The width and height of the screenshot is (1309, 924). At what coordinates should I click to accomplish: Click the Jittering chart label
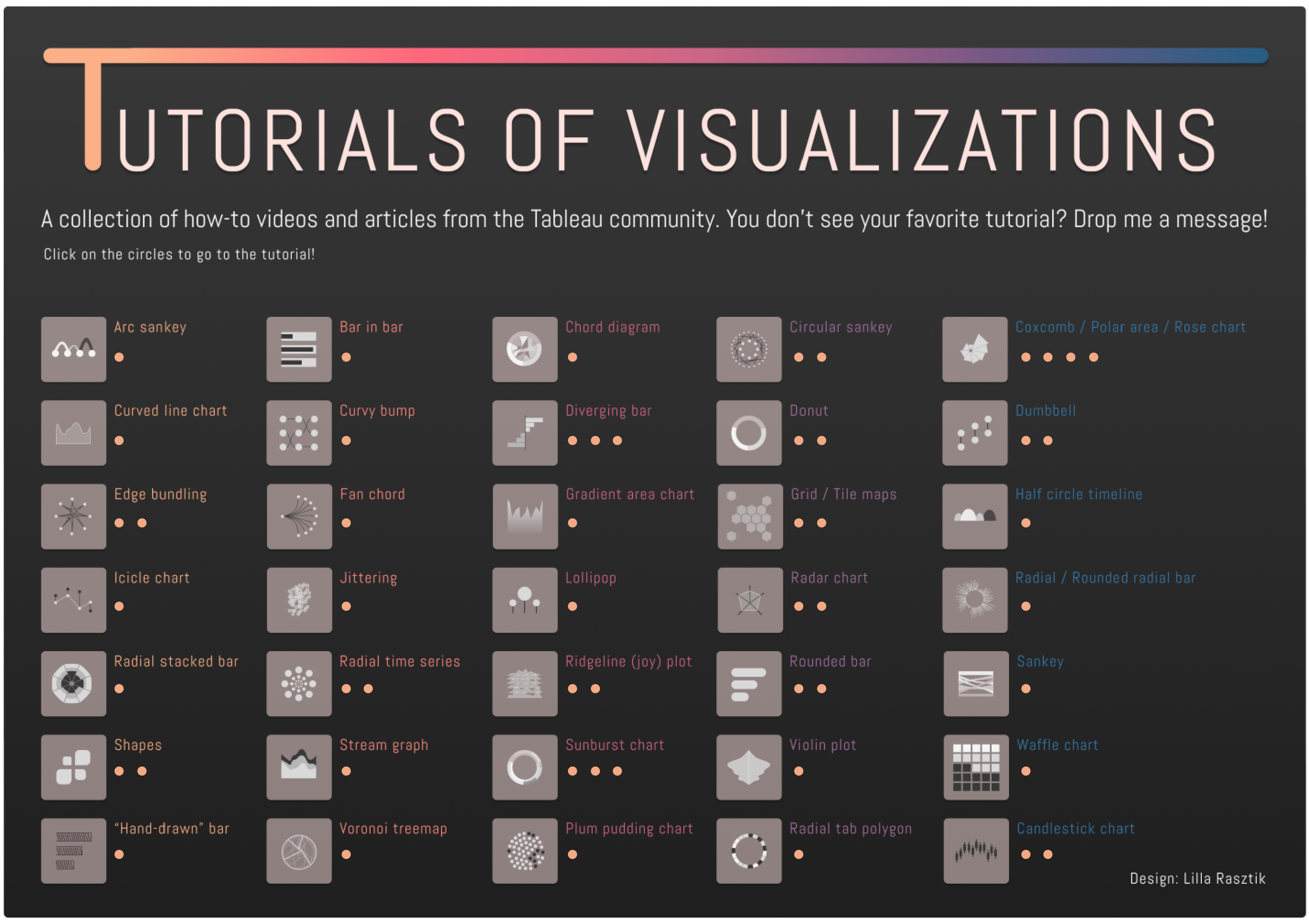(x=368, y=578)
